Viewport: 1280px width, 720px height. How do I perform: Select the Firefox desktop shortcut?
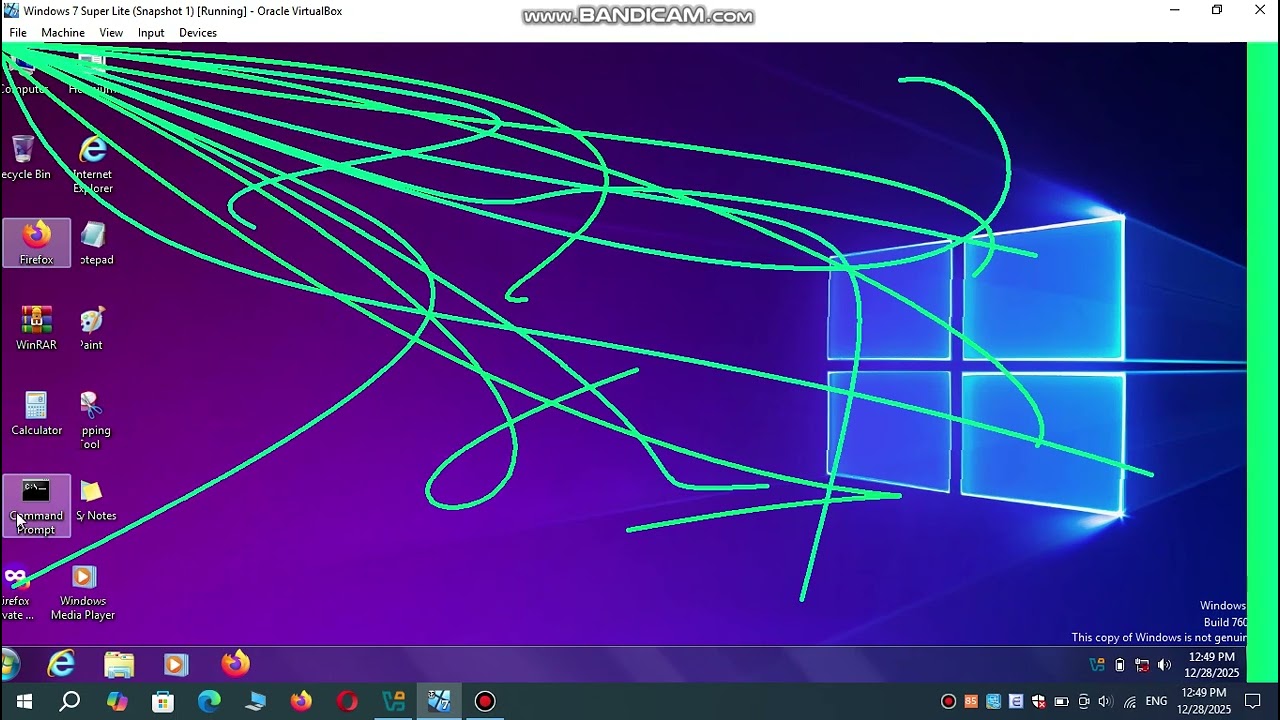(36, 243)
